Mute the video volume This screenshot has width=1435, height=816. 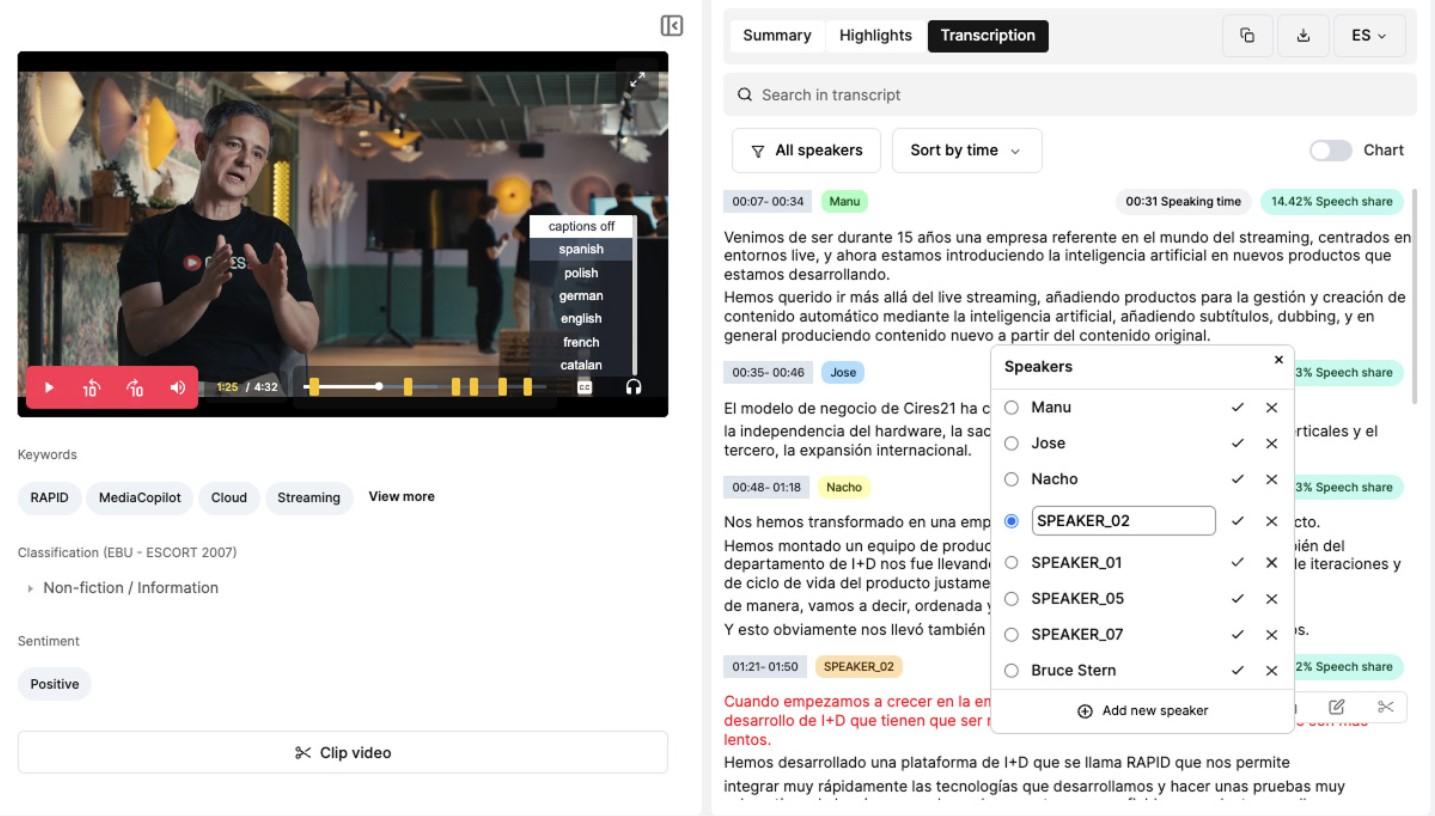pyautogui.click(x=178, y=388)
